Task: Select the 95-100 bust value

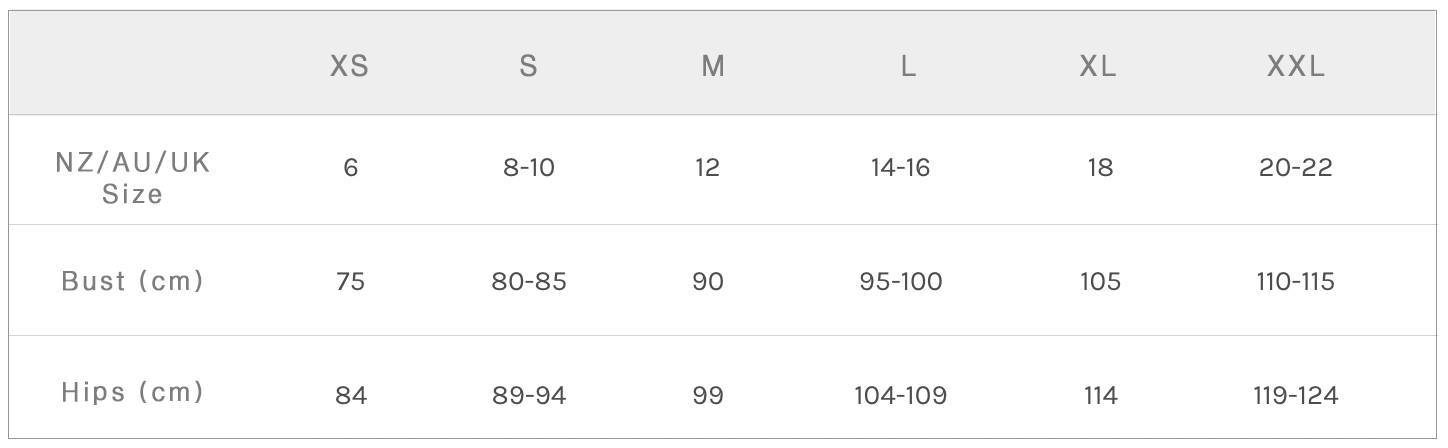Action: coord(901,282)
